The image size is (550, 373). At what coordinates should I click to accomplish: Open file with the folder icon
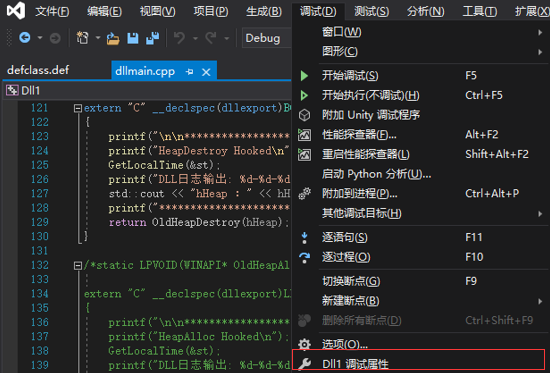tap(113, 38)
